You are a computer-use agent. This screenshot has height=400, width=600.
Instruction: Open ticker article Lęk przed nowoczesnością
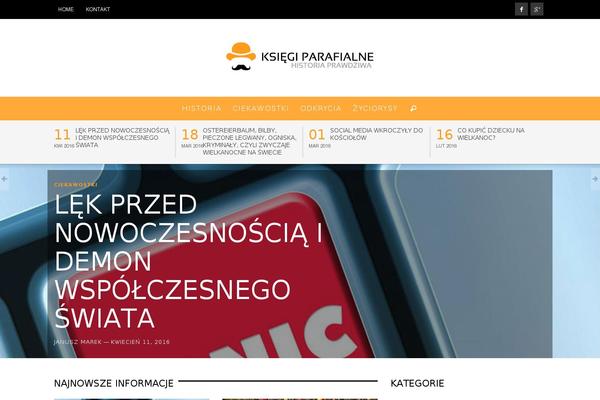(x=122, y=137)
